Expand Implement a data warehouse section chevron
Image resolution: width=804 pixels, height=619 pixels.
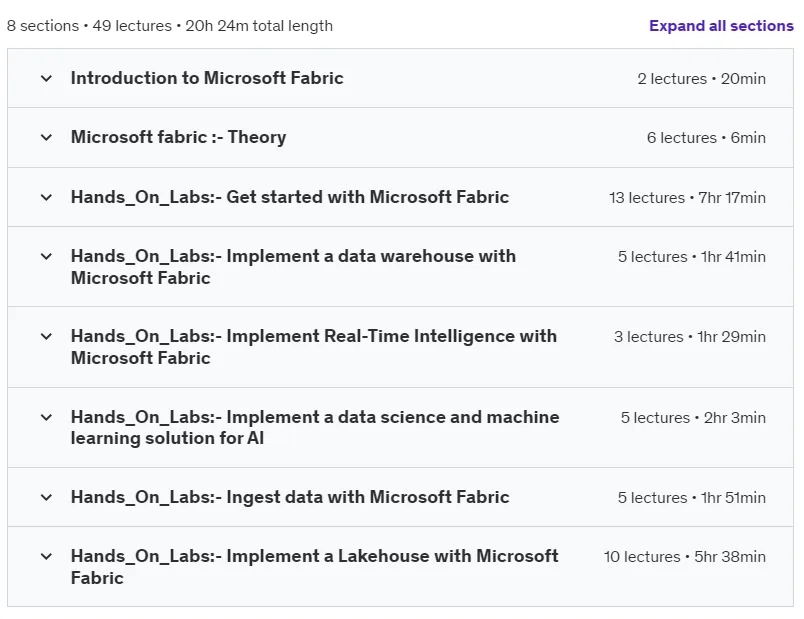[x=46, y=256]
